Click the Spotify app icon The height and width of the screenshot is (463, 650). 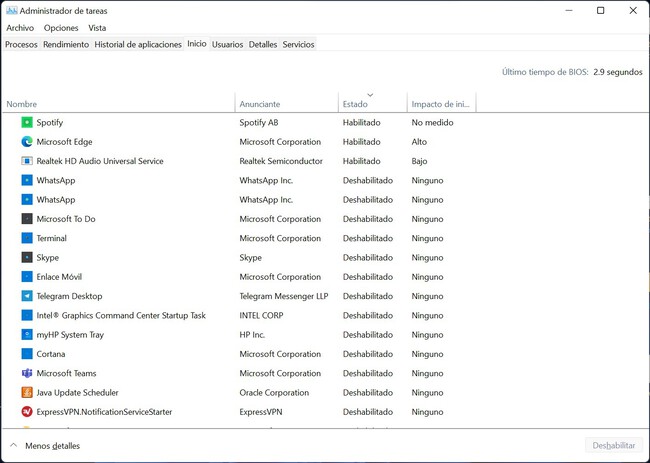point(27,122)
